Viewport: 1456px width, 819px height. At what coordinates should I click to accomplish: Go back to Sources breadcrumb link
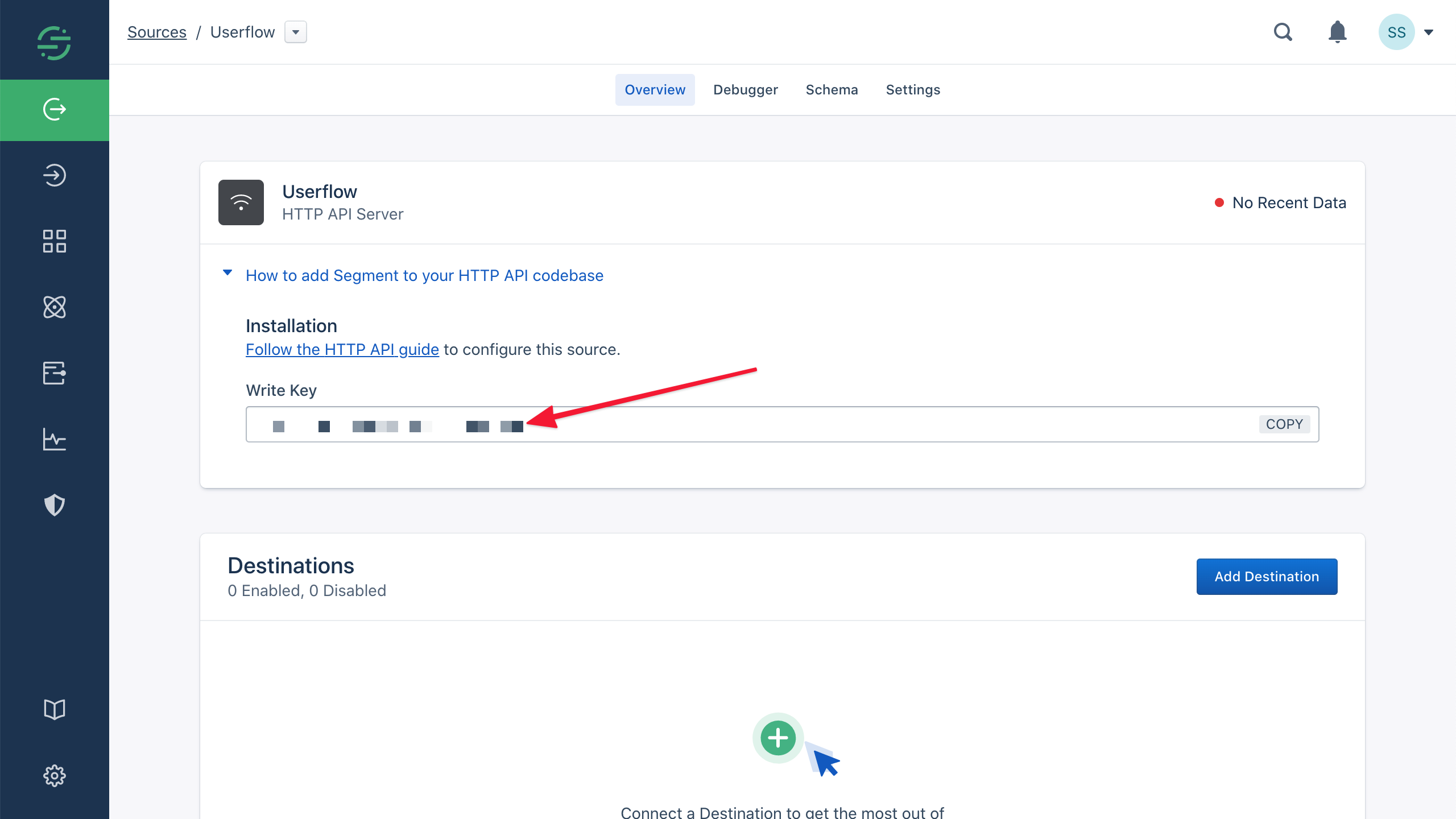pos(157,32)
